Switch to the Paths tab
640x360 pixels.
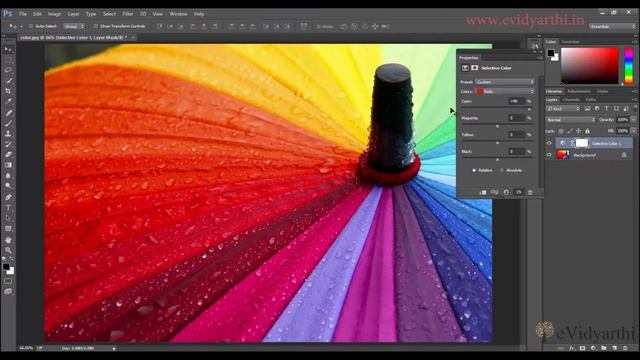pos(591,100)
